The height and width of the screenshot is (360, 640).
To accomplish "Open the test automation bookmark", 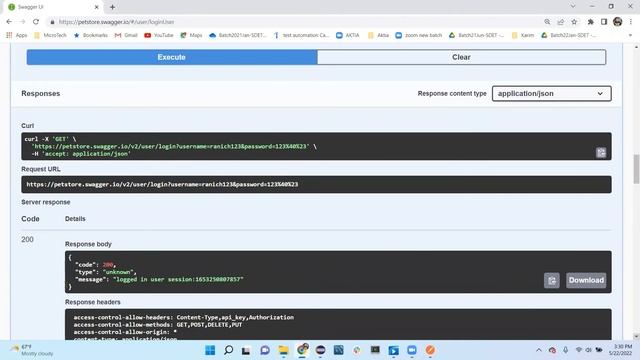I will (x=301, y=35).
